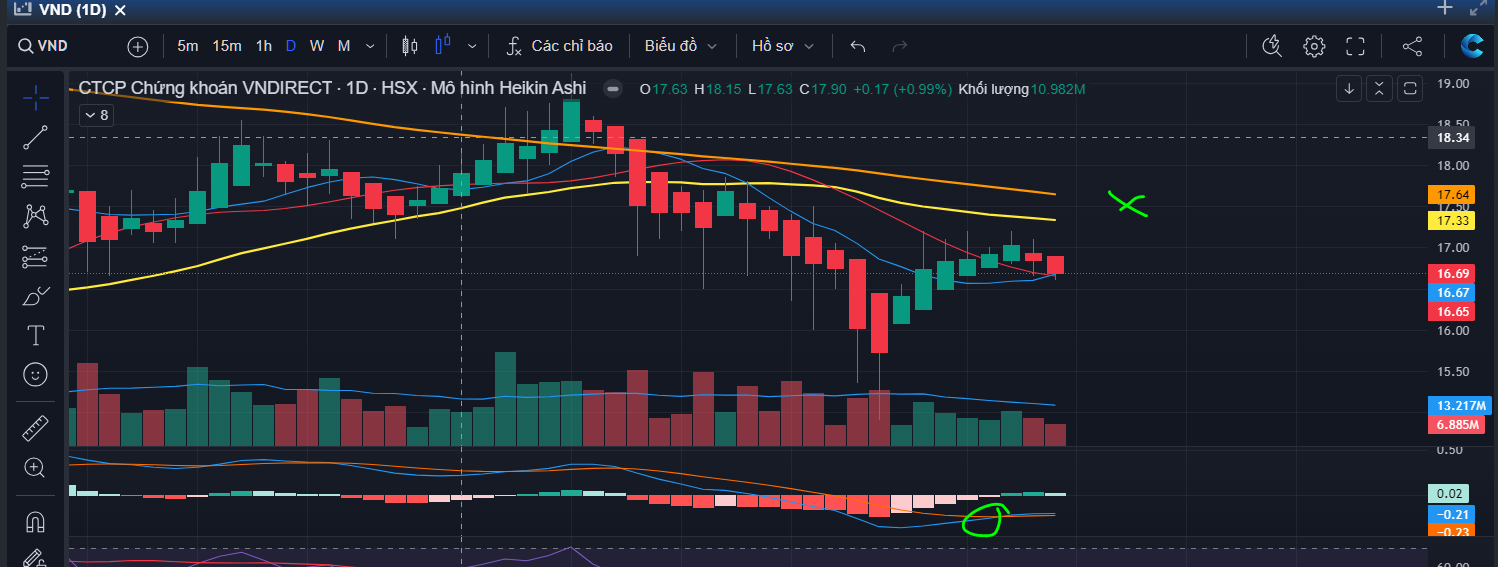Click the maximize pane icon
The width and height of the screenshot is (1498, 567).
coord(1410,89)
